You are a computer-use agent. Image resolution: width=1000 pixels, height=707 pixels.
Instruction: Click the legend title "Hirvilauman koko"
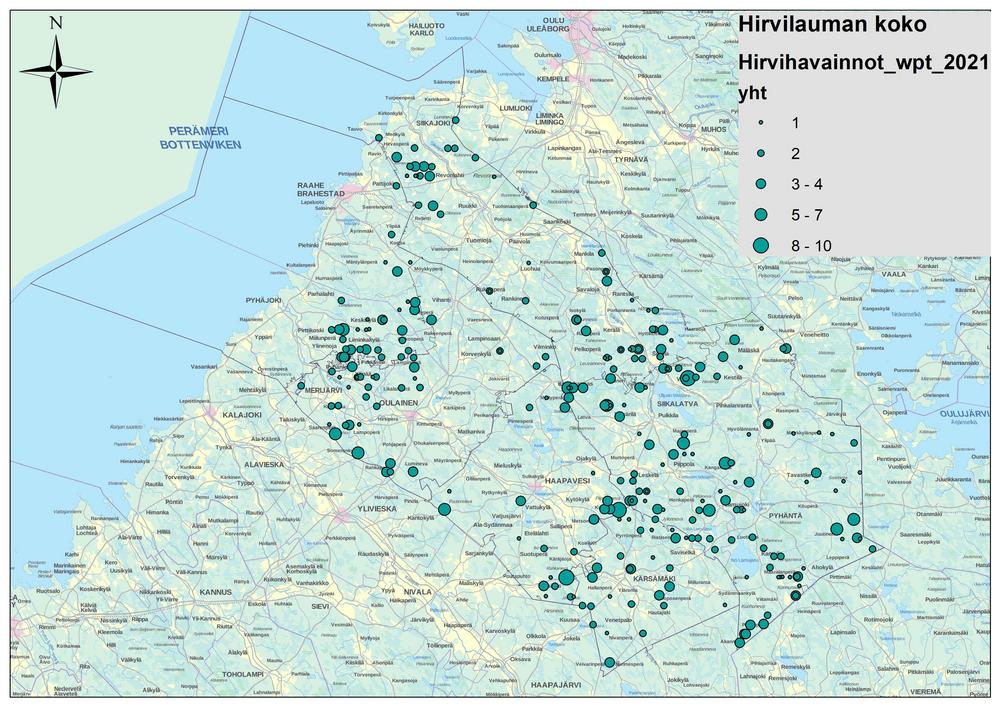coord(832,24)
